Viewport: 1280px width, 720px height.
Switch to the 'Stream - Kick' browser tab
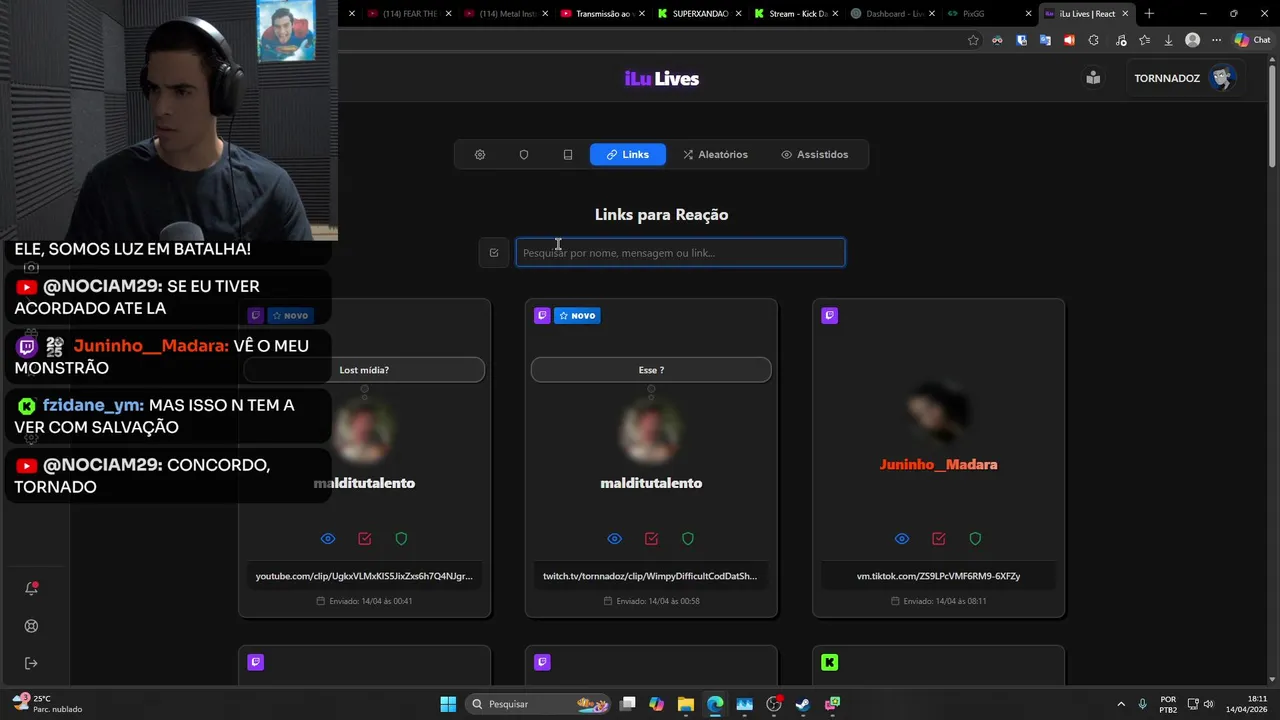pyautogui.click(x=796, y=14)
